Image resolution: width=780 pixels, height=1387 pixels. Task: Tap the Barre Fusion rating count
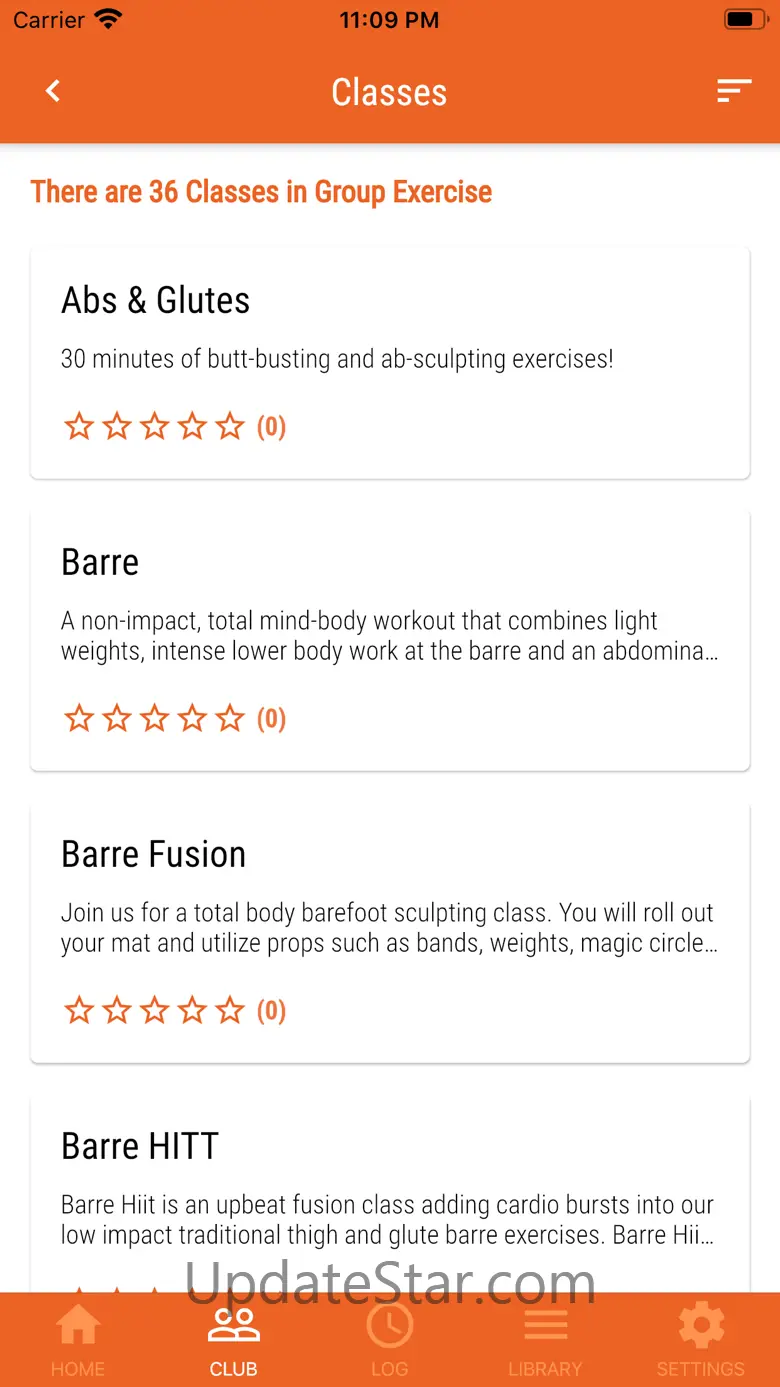click(271, 1011)
